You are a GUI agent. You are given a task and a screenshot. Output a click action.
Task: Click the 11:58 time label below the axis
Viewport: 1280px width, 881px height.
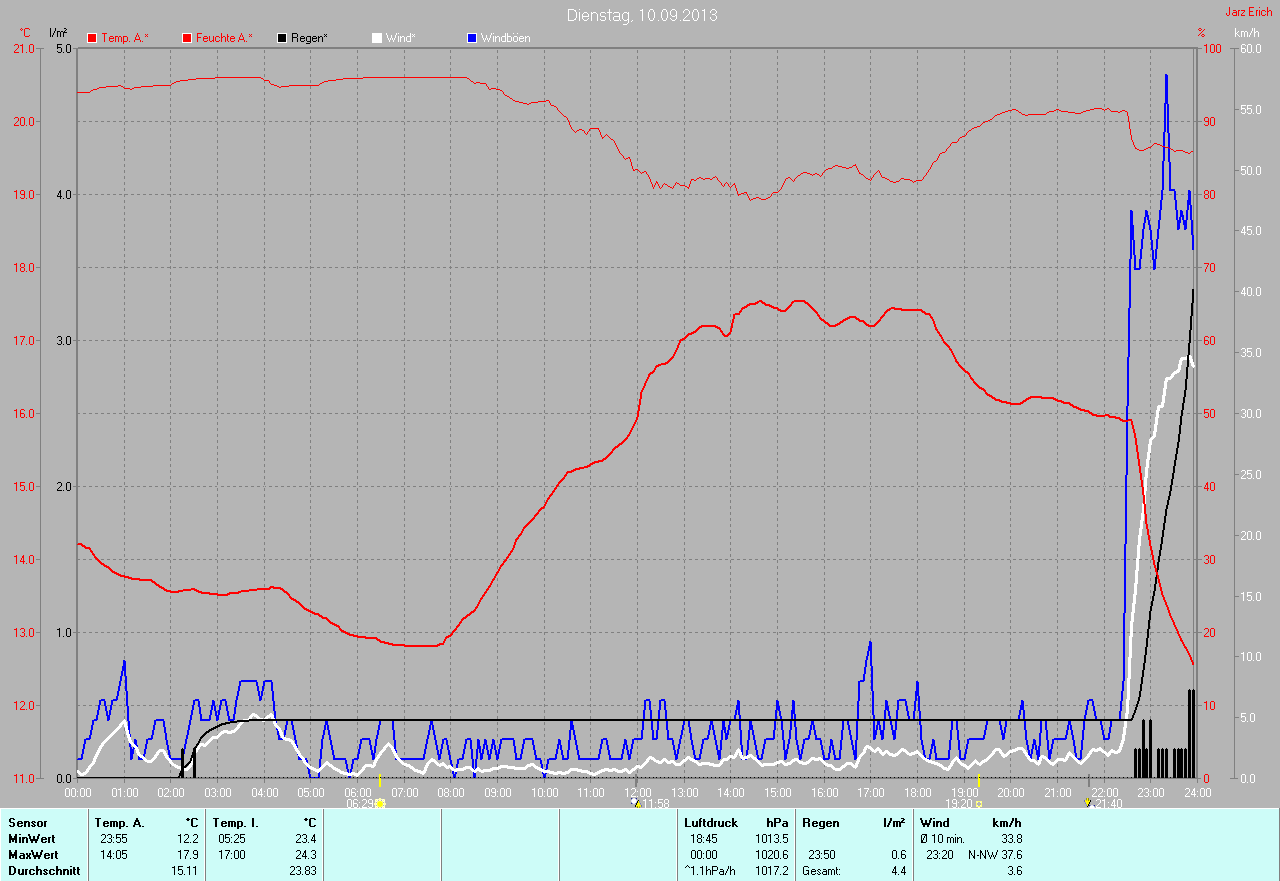click(656, 803)
